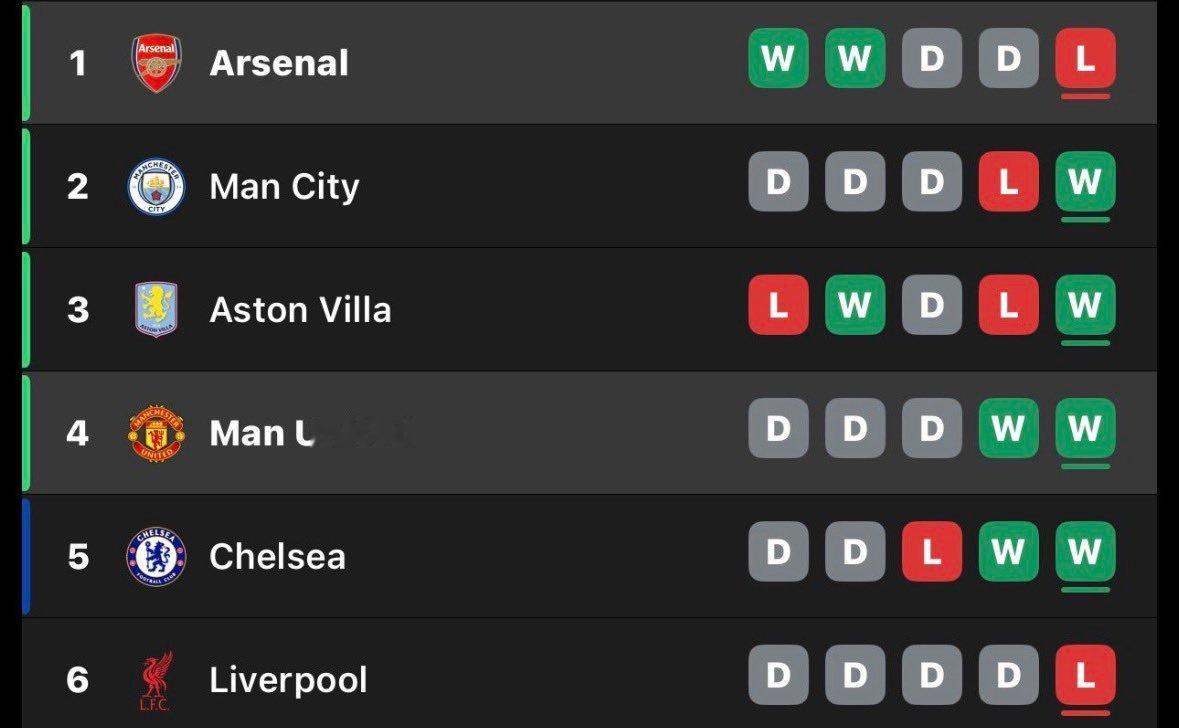Screen dimensions: 1179x728
Task: Open the Aston Villa team name
Action: (x=300, y=310)
